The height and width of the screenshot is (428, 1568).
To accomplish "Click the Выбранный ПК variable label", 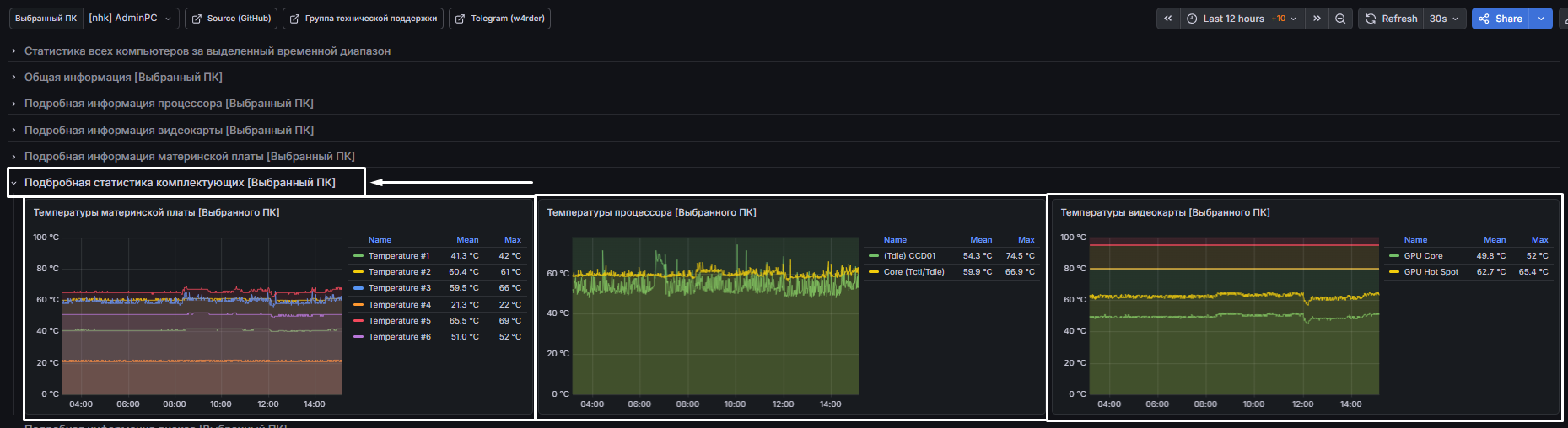I will (x=46, y=19).
